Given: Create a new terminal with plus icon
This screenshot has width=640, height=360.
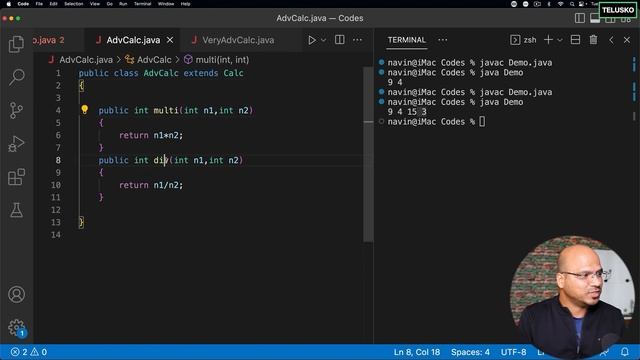Looking at the screenshot, I should click(549, 40).
